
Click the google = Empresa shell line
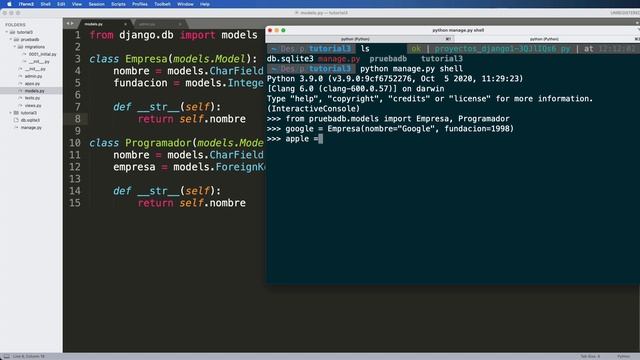[x=390, y=129]
